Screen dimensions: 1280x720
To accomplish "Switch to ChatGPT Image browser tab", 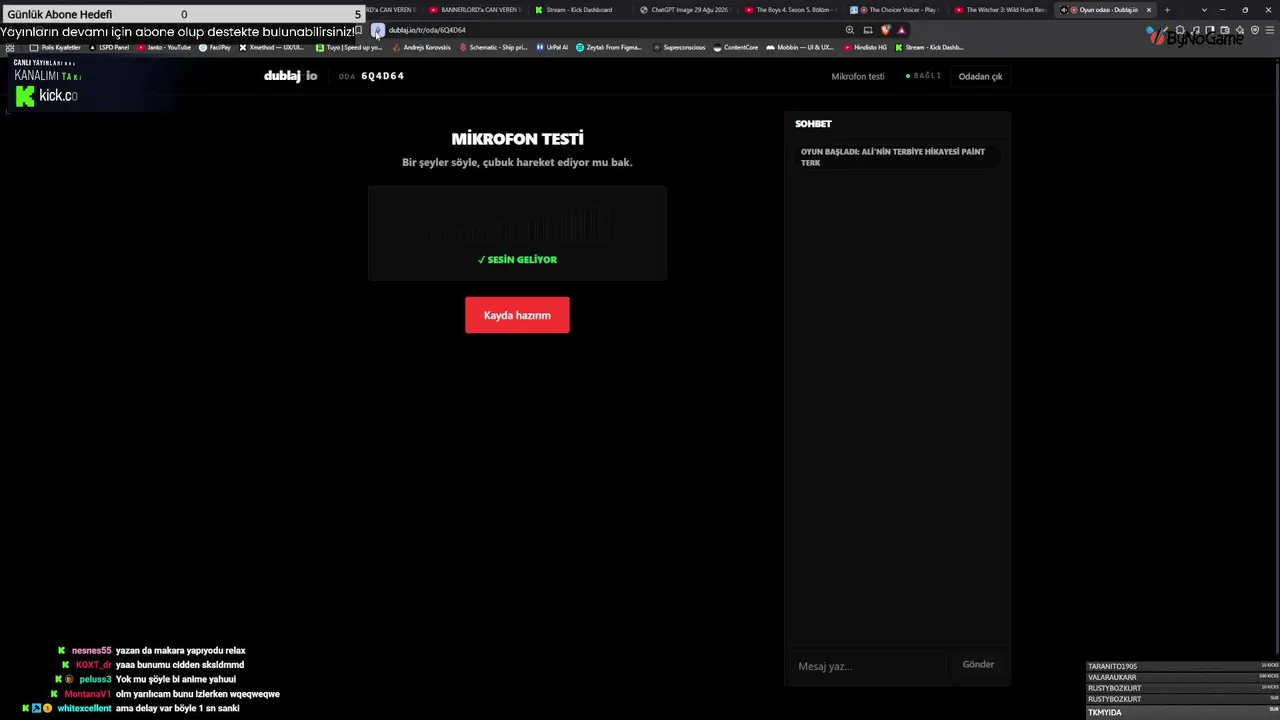I will pos(684,10).
